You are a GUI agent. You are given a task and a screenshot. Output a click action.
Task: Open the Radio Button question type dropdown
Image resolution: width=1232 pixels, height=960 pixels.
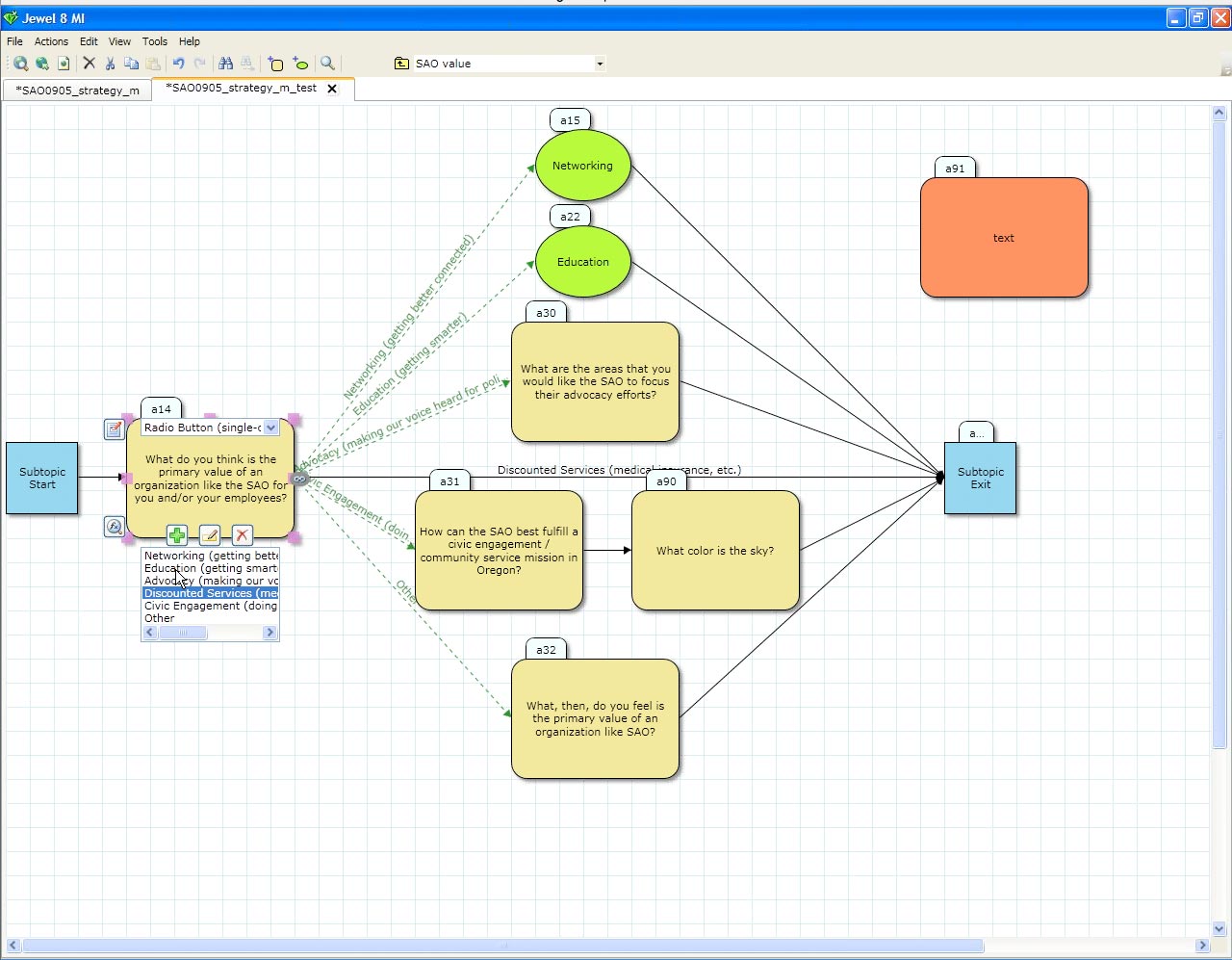point(270,428)
